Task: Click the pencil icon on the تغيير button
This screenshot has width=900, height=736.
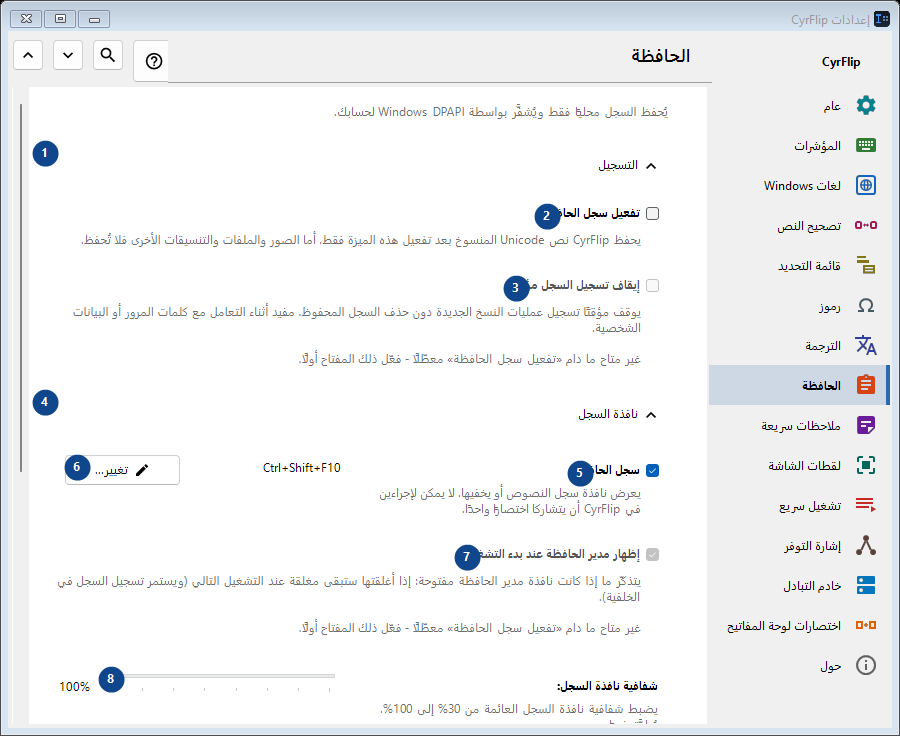Action: point(142,470)
